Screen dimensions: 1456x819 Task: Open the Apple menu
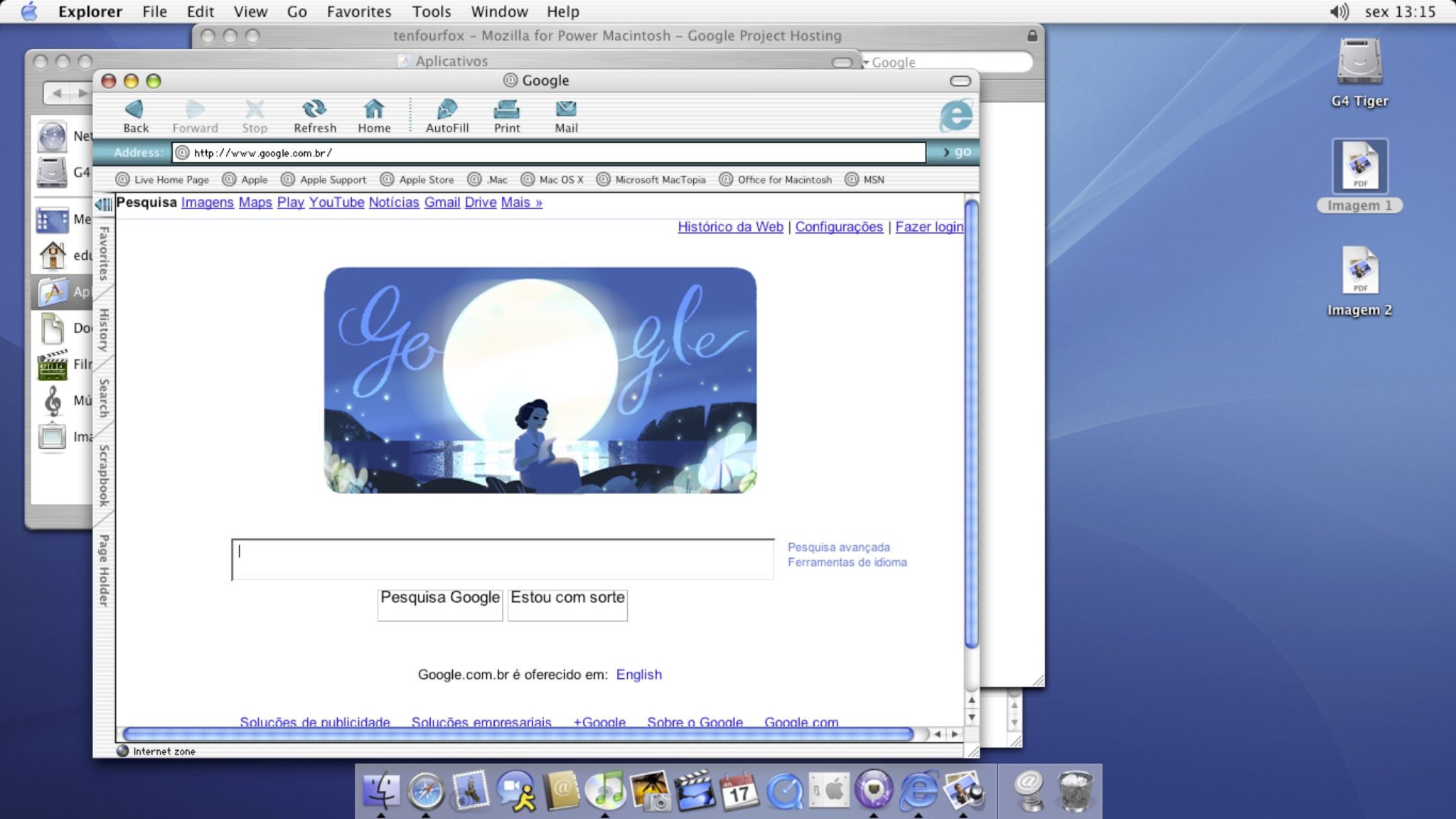[29, 11]
